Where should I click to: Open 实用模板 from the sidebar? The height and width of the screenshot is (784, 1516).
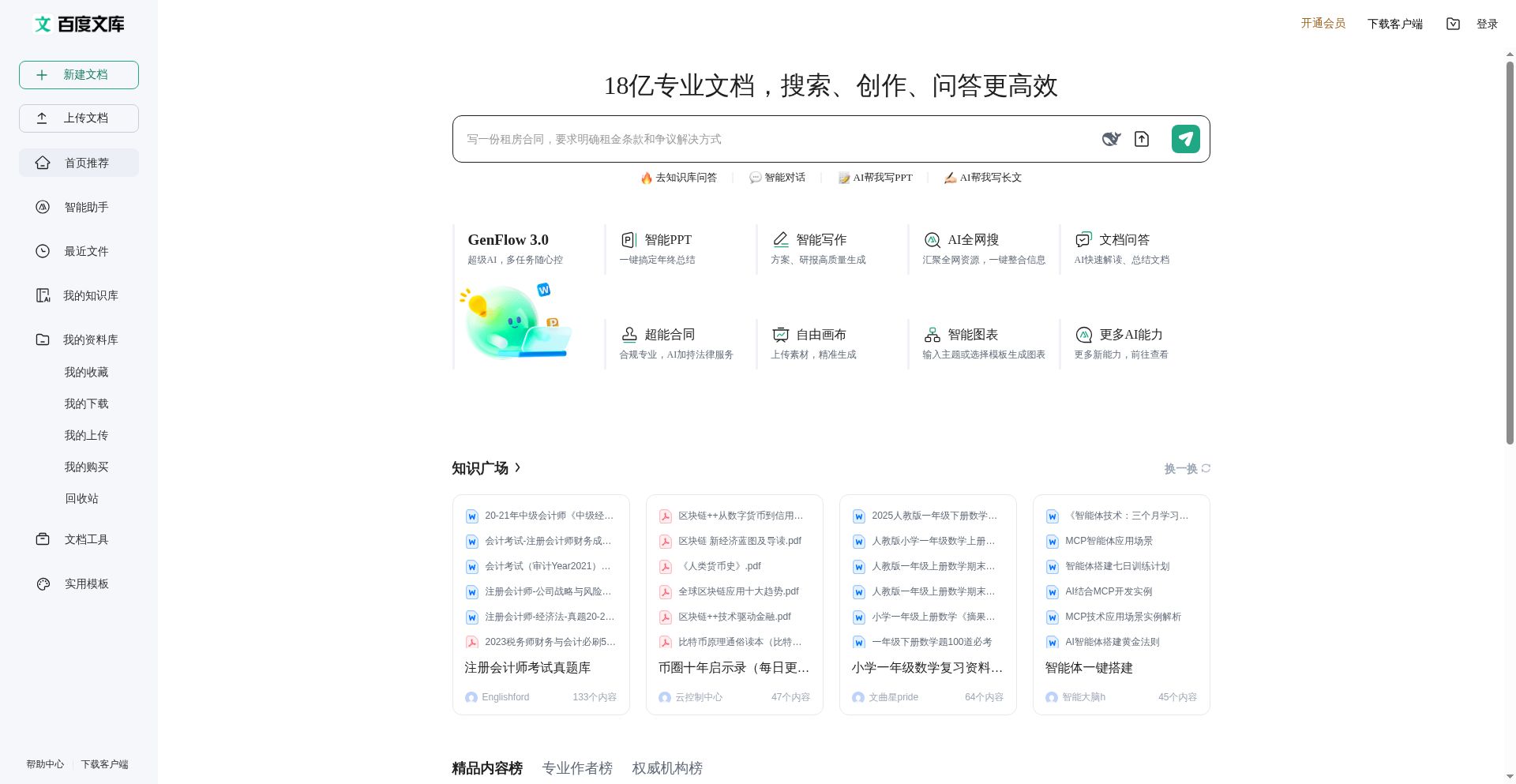[87, 583]
